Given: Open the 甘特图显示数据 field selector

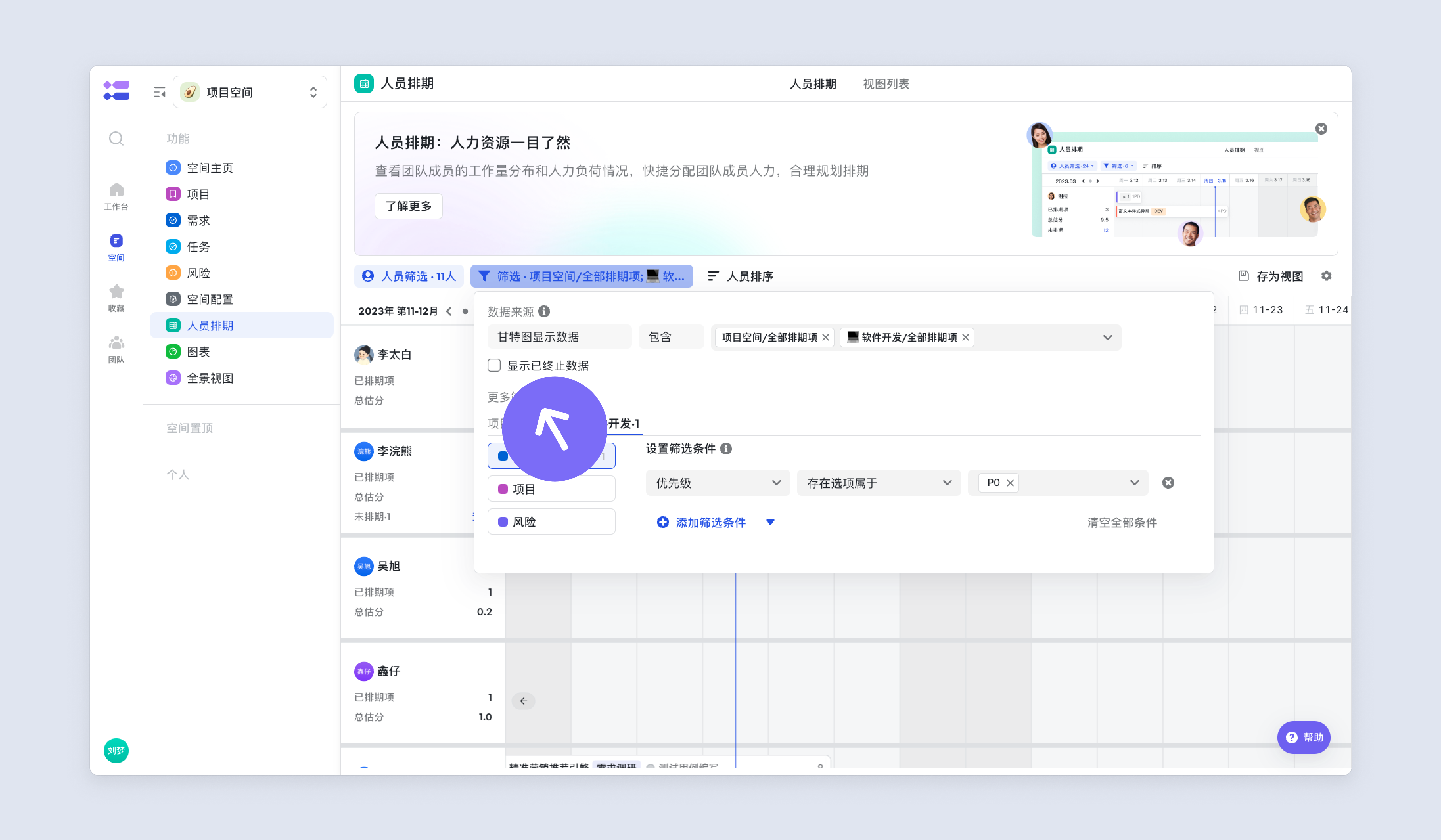Looking at the screenshot, I should (x=560, y=337).
